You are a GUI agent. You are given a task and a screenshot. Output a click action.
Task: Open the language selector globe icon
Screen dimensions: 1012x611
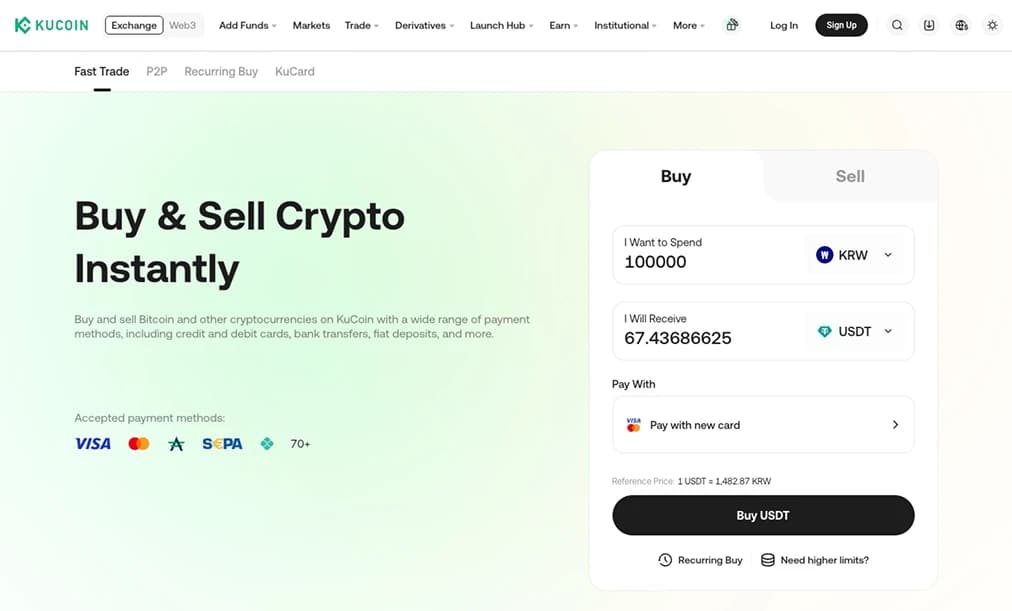pyautogui.click(x=961, y=25)
